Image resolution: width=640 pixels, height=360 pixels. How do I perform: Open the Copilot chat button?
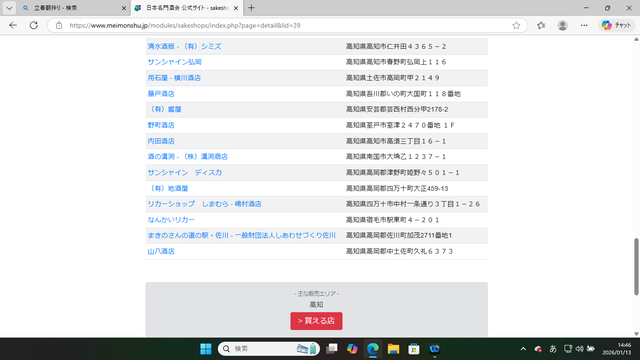617,25
